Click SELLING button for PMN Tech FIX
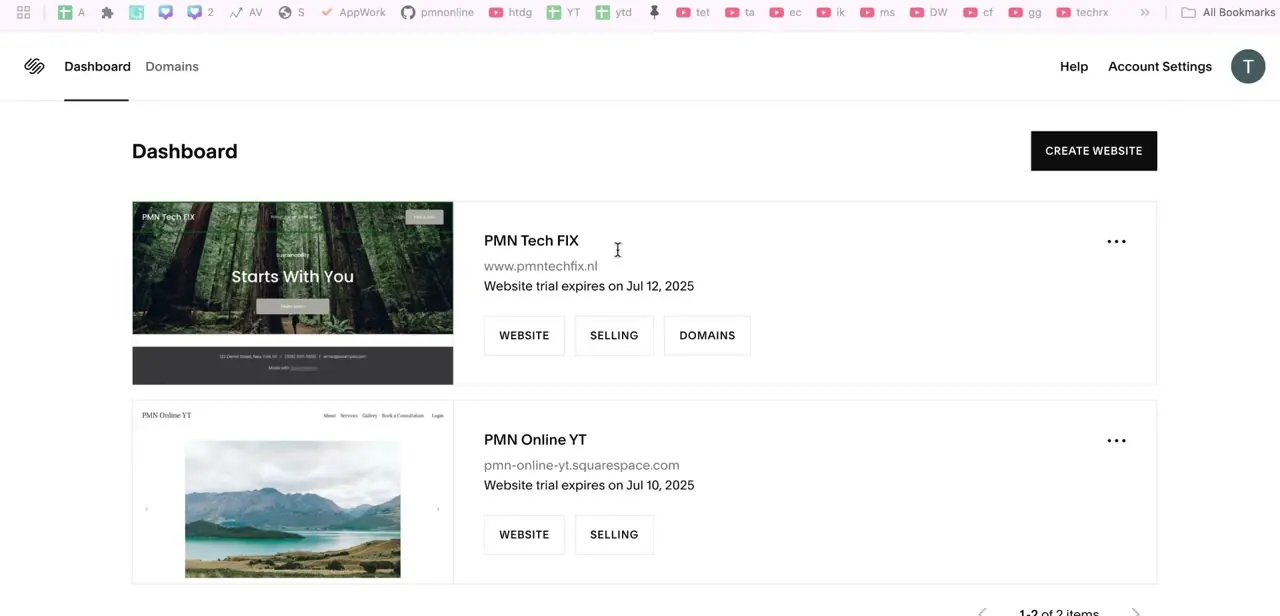 coord(614,335)
